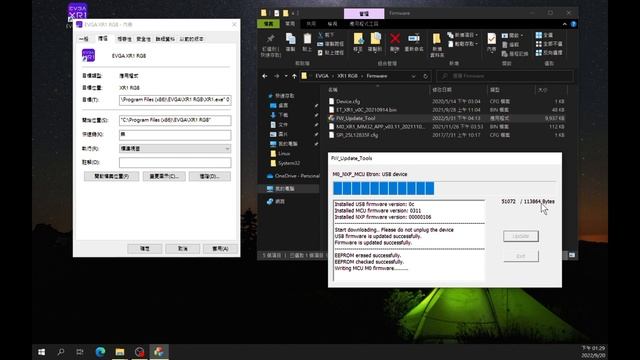The width and height of the screenshot is (640, 360).
Task: Click the Comment field in Properties
Action: click(175, 162)
